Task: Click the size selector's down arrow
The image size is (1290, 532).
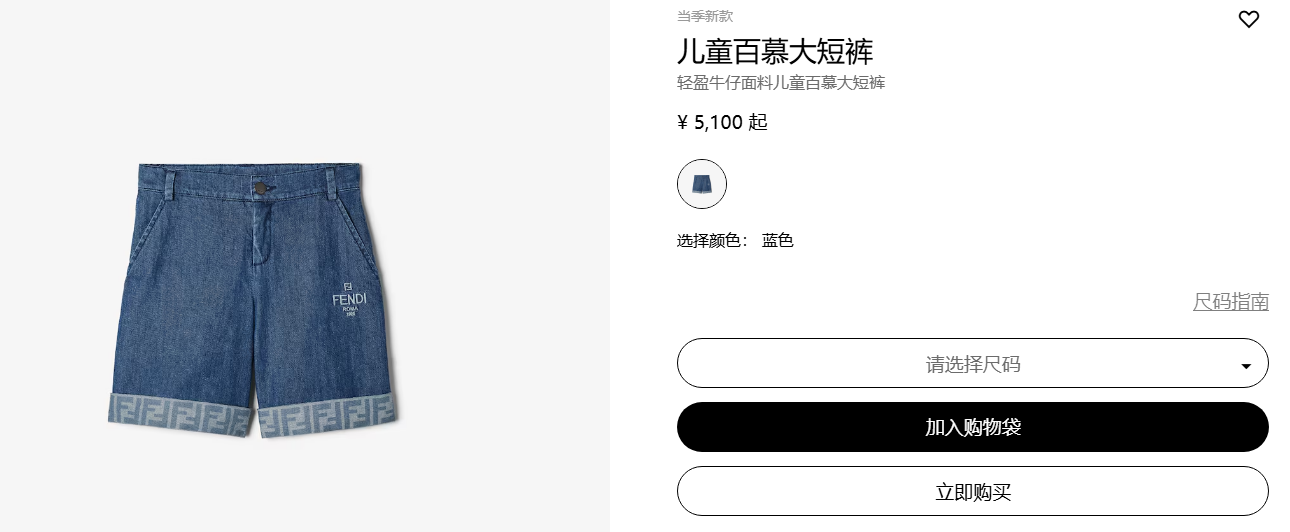Action: tap(1246, 366)
